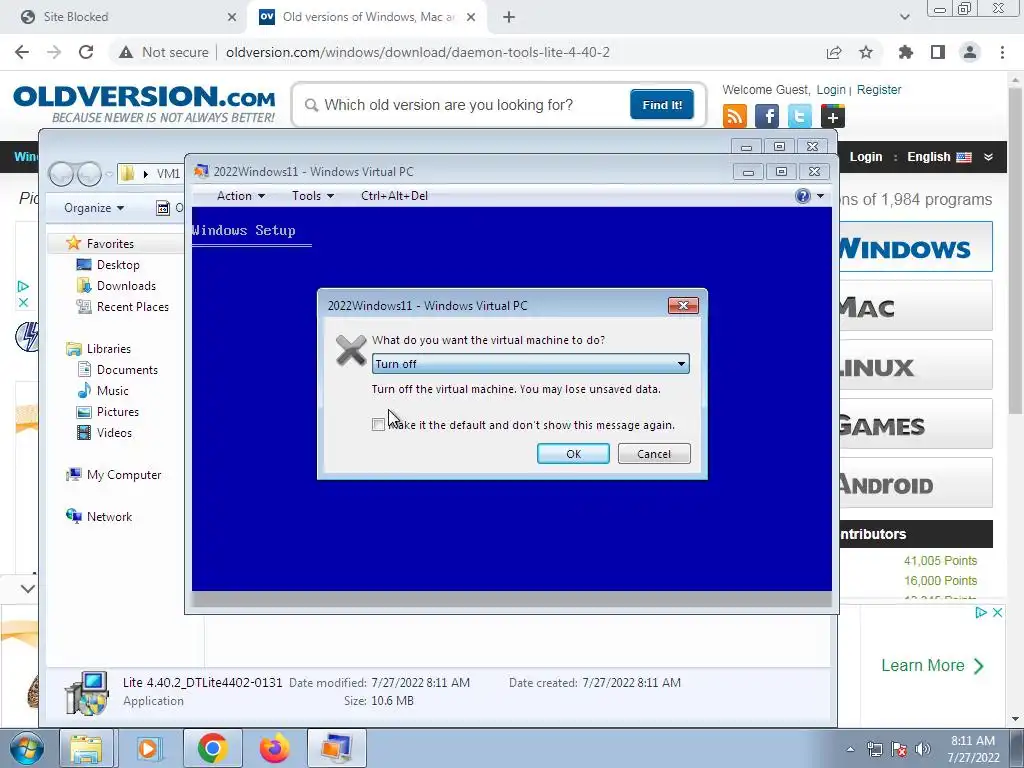1024x768 pixels.
Task: Open Pictures library in Explorer
Action: coord(118,411)
